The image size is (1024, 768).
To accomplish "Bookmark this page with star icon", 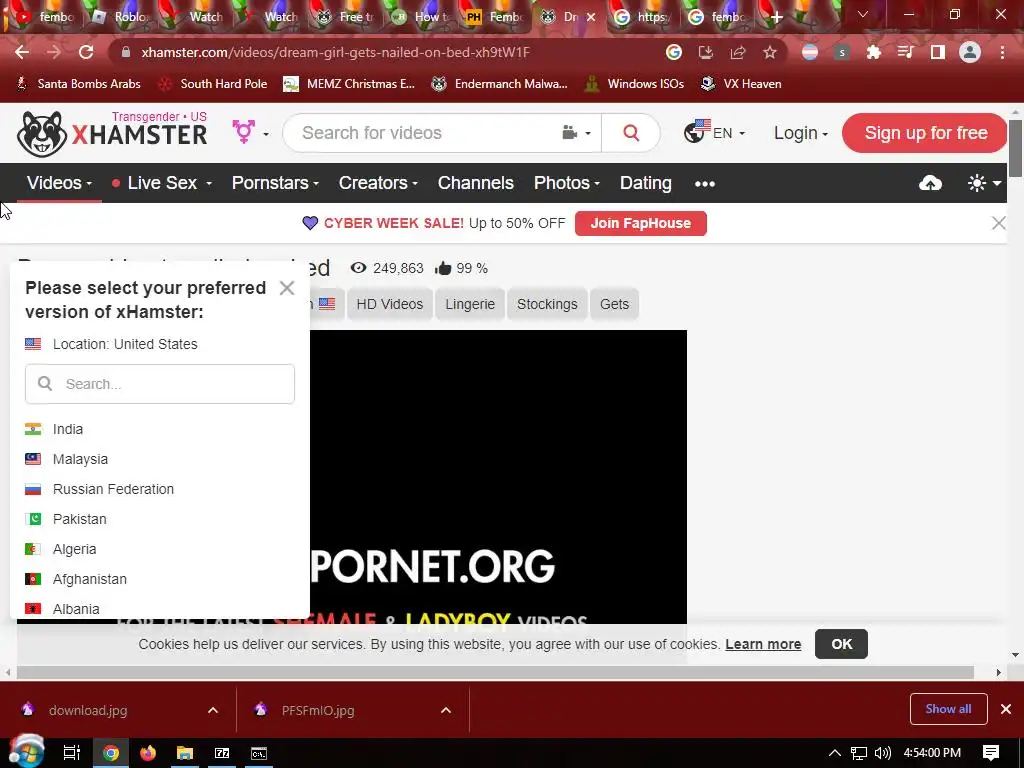I will coord(770,52).
